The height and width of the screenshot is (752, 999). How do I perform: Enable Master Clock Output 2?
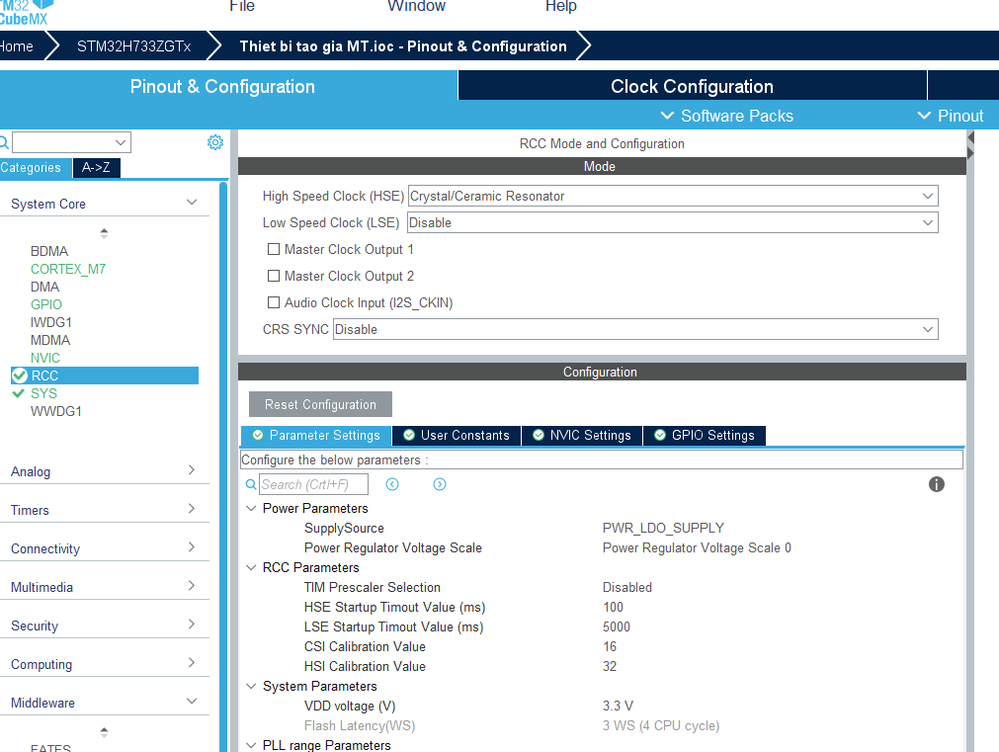[274, 276]
